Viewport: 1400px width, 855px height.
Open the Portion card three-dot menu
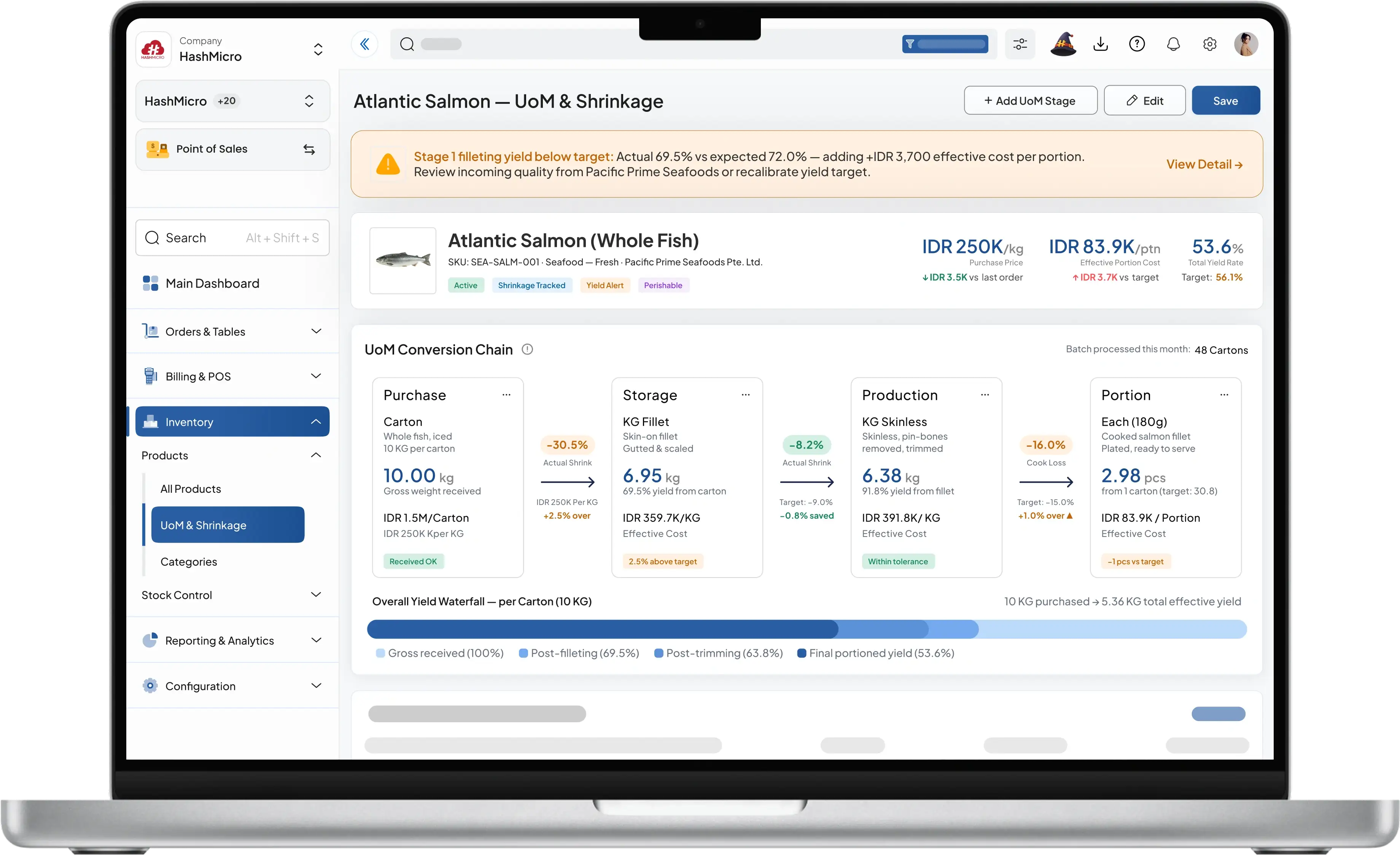(x=1224, y=395)
